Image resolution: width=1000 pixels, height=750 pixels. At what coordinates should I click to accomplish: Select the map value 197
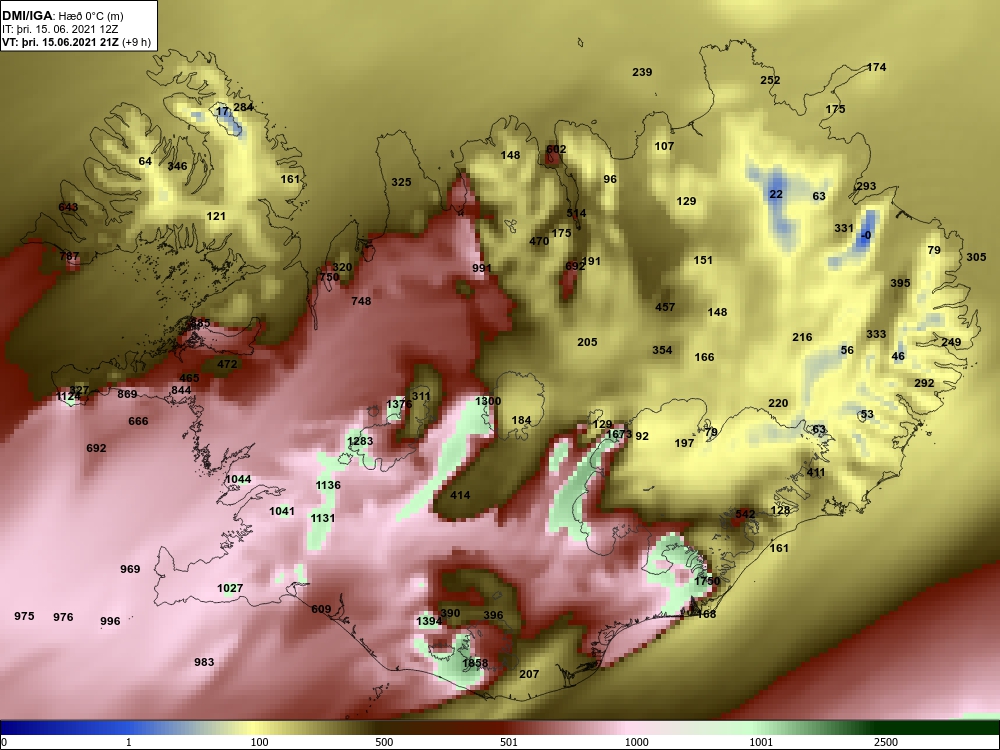pos(684,443)
